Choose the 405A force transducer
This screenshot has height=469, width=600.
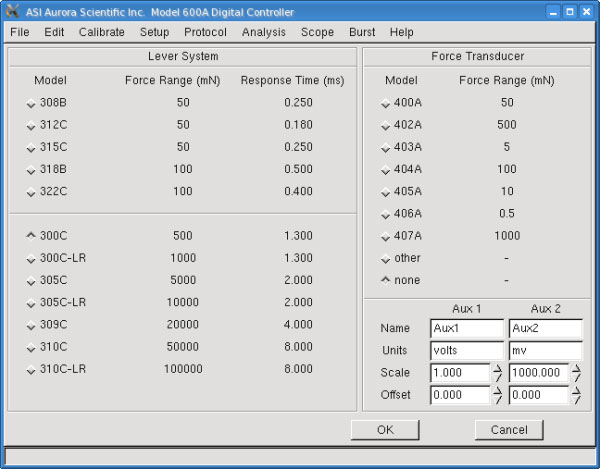pyautogui.click(x=385, y=192)
